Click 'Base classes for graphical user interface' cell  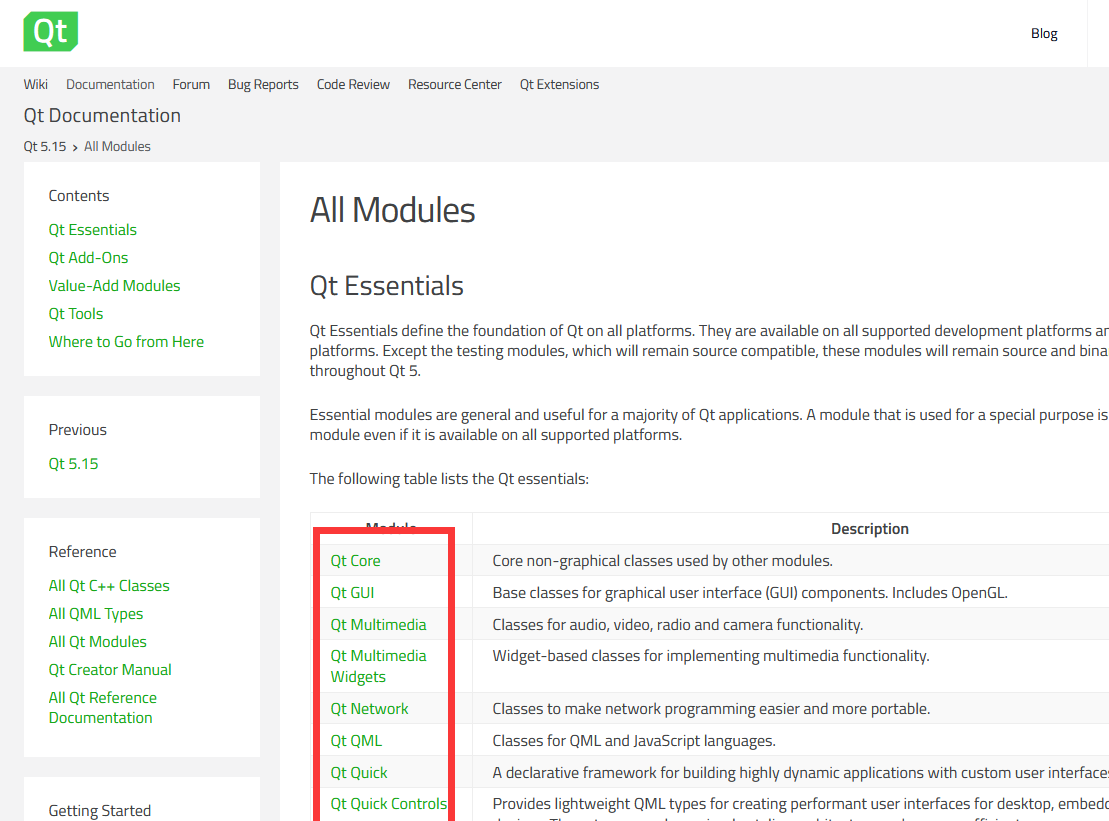pyautogui.click(x=750, y=593)
